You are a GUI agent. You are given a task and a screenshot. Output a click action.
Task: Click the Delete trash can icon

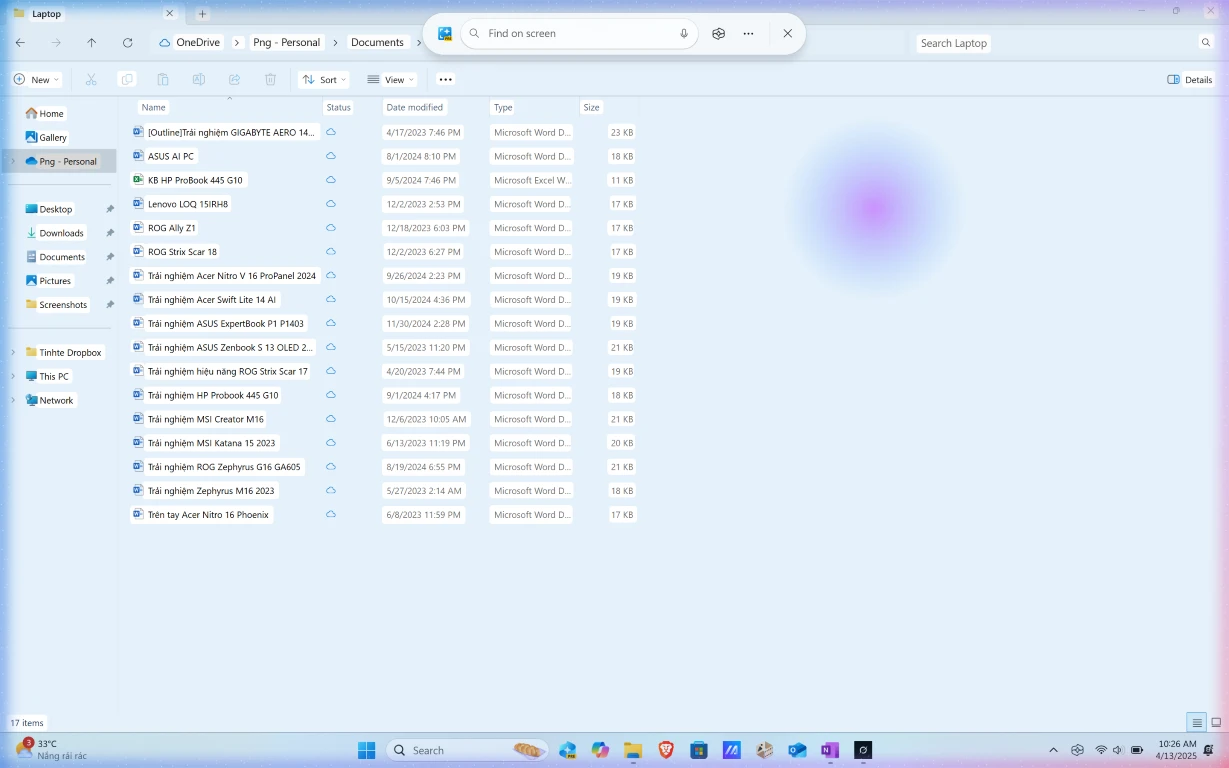tap(270, 80)
